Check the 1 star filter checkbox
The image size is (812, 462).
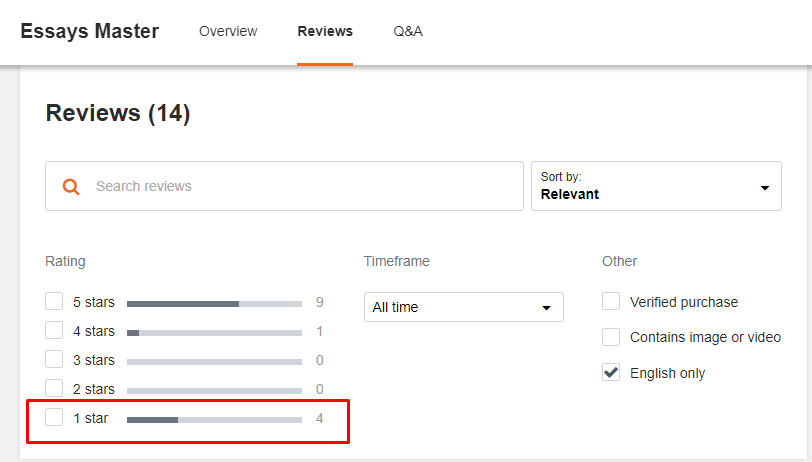coord(54,417)
